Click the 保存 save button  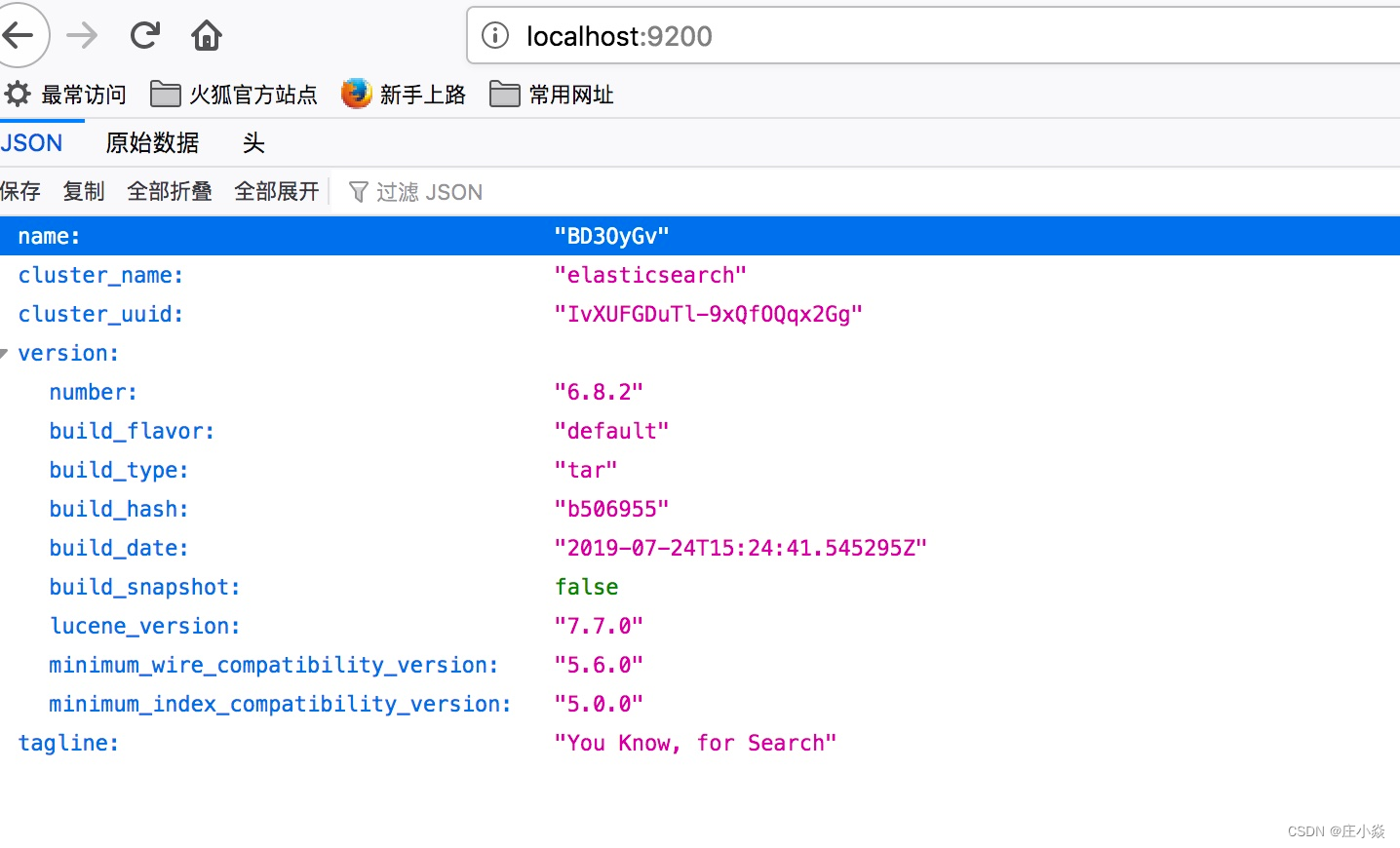20,191
